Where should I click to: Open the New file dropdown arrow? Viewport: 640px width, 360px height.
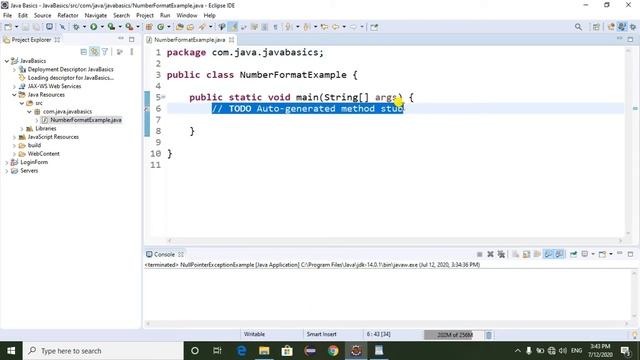[17, 27]
